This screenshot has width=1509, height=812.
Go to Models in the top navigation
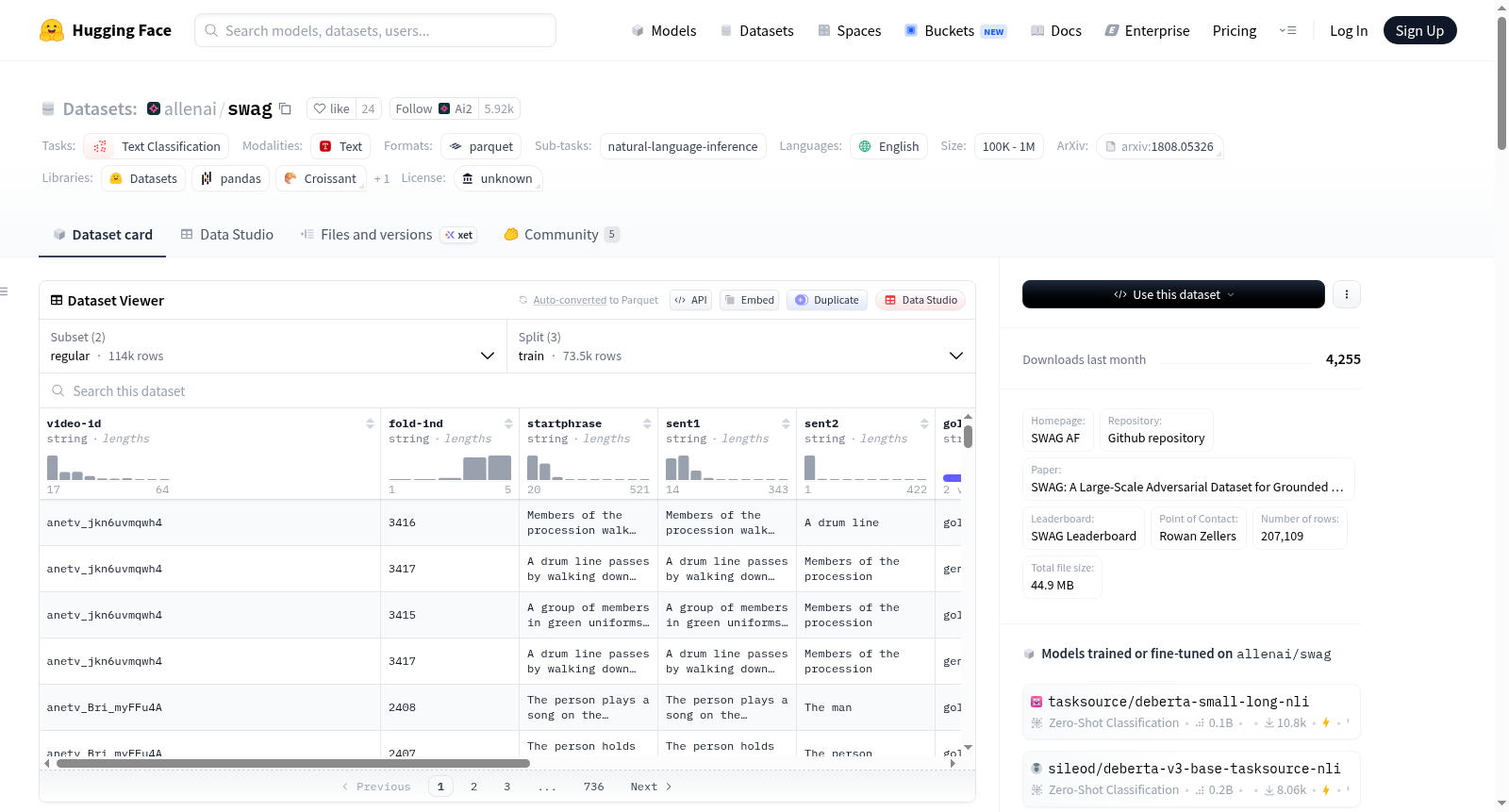pyautogui.click(x=664, y=30)
